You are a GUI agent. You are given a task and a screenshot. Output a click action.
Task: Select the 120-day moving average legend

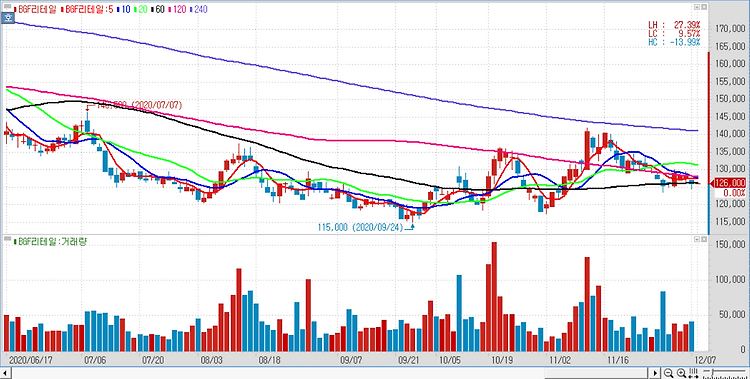(x=178, y=9)
